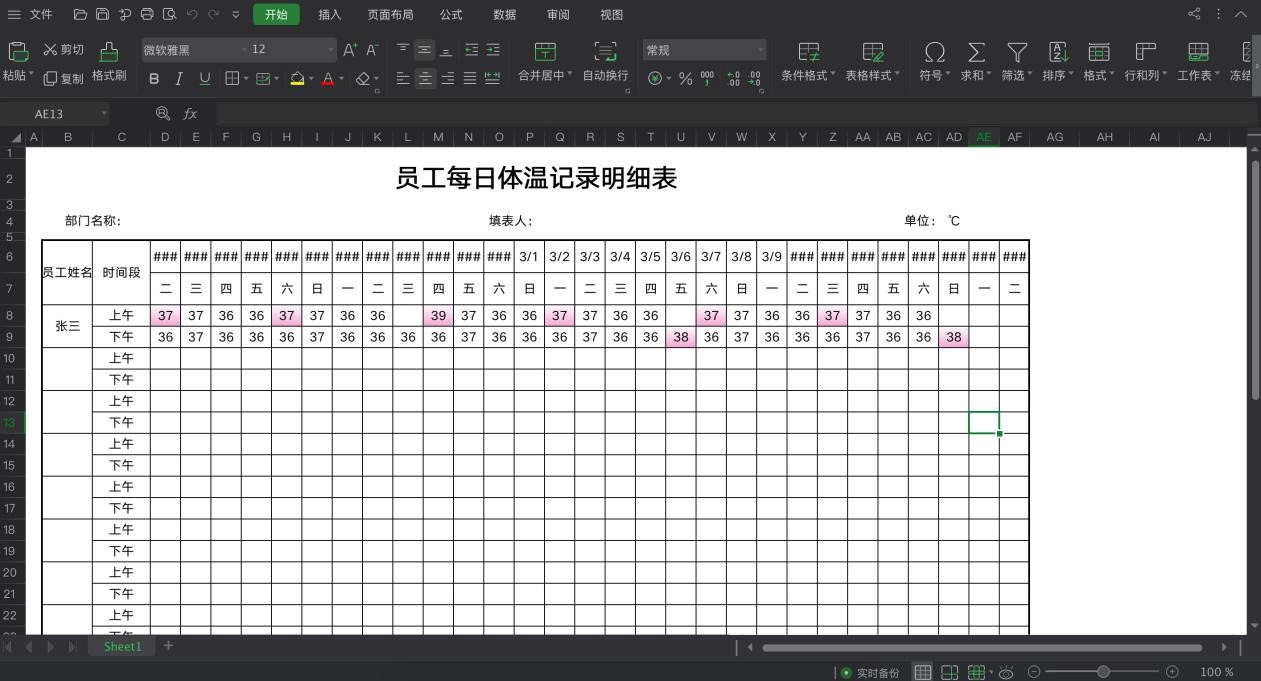This screenshot has width=1261, height=681.
Task: Toggle bold formatting
Action: click(154, 77)
